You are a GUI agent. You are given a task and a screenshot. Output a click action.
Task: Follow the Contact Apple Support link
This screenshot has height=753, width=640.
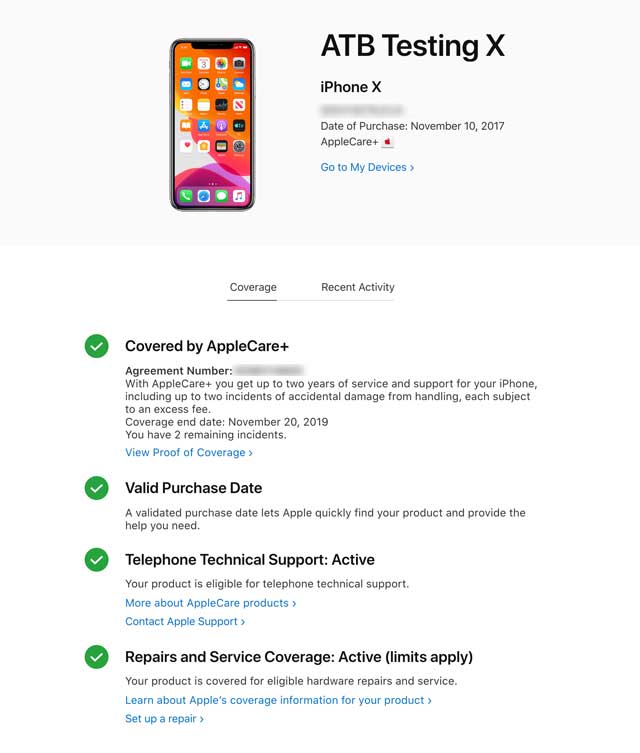[x=185, y=621]
